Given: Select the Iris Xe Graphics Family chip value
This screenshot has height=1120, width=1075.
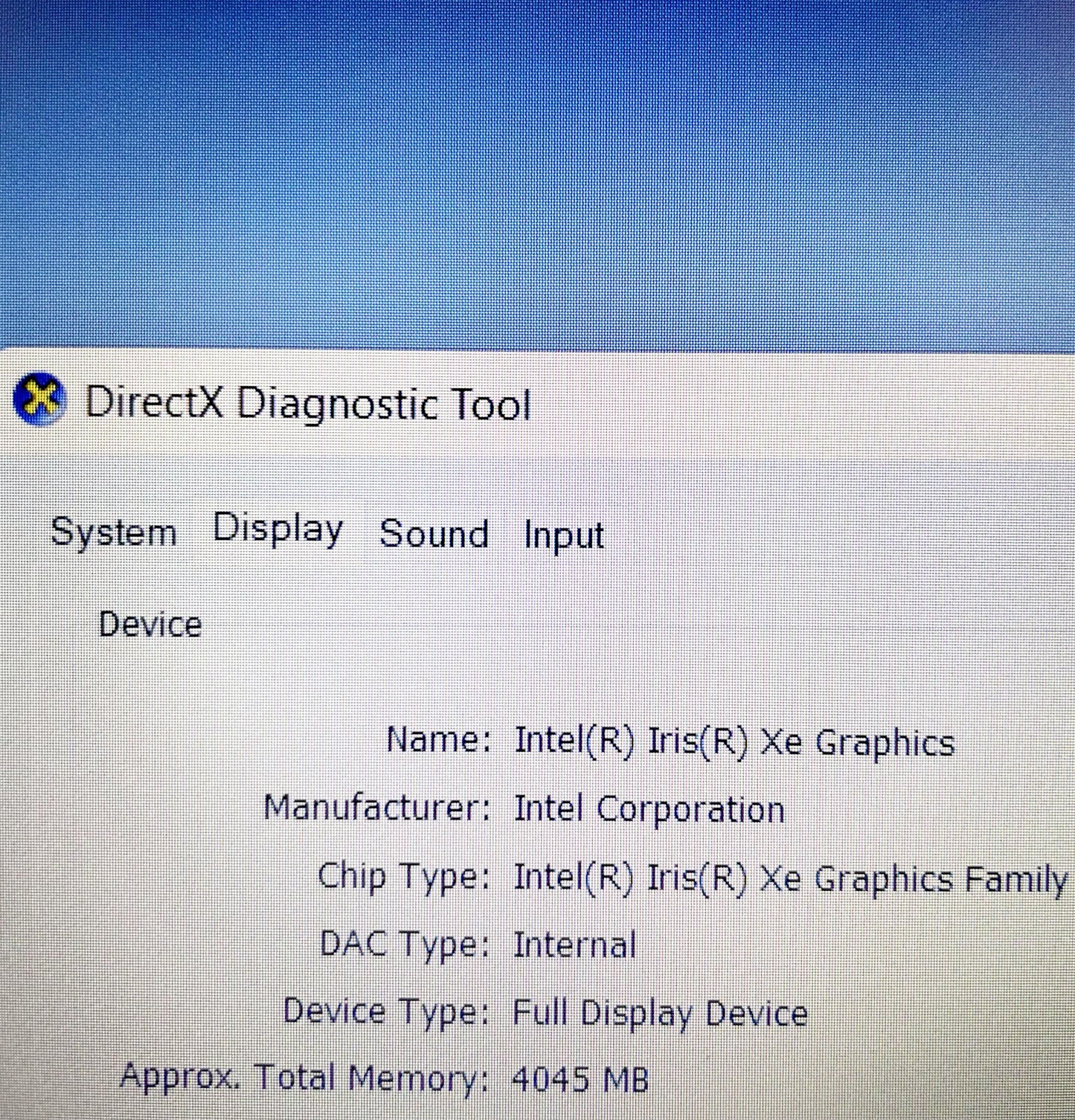Looking at the screenshot, I should (790, 878).
